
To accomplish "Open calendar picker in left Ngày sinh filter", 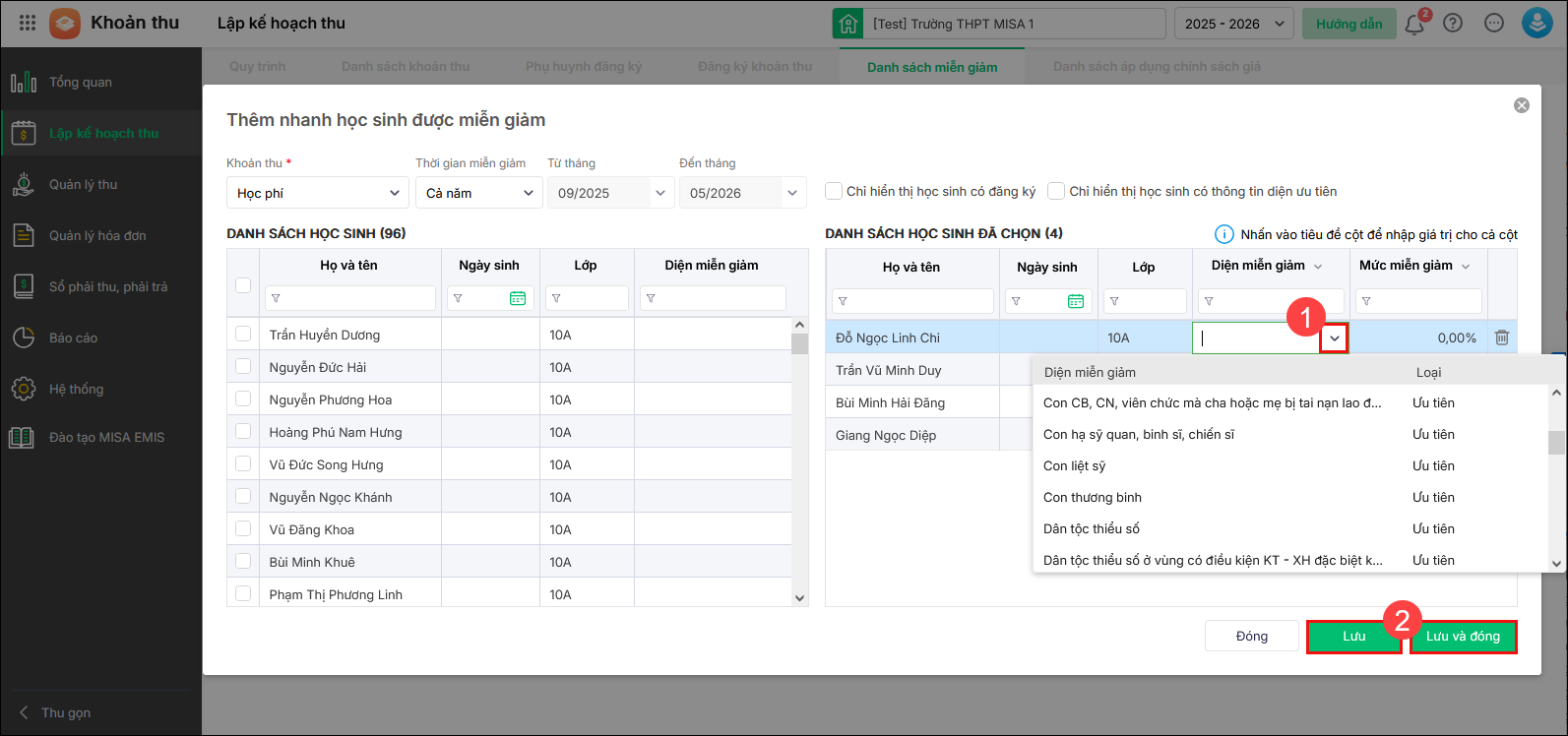I will (518, 298).
